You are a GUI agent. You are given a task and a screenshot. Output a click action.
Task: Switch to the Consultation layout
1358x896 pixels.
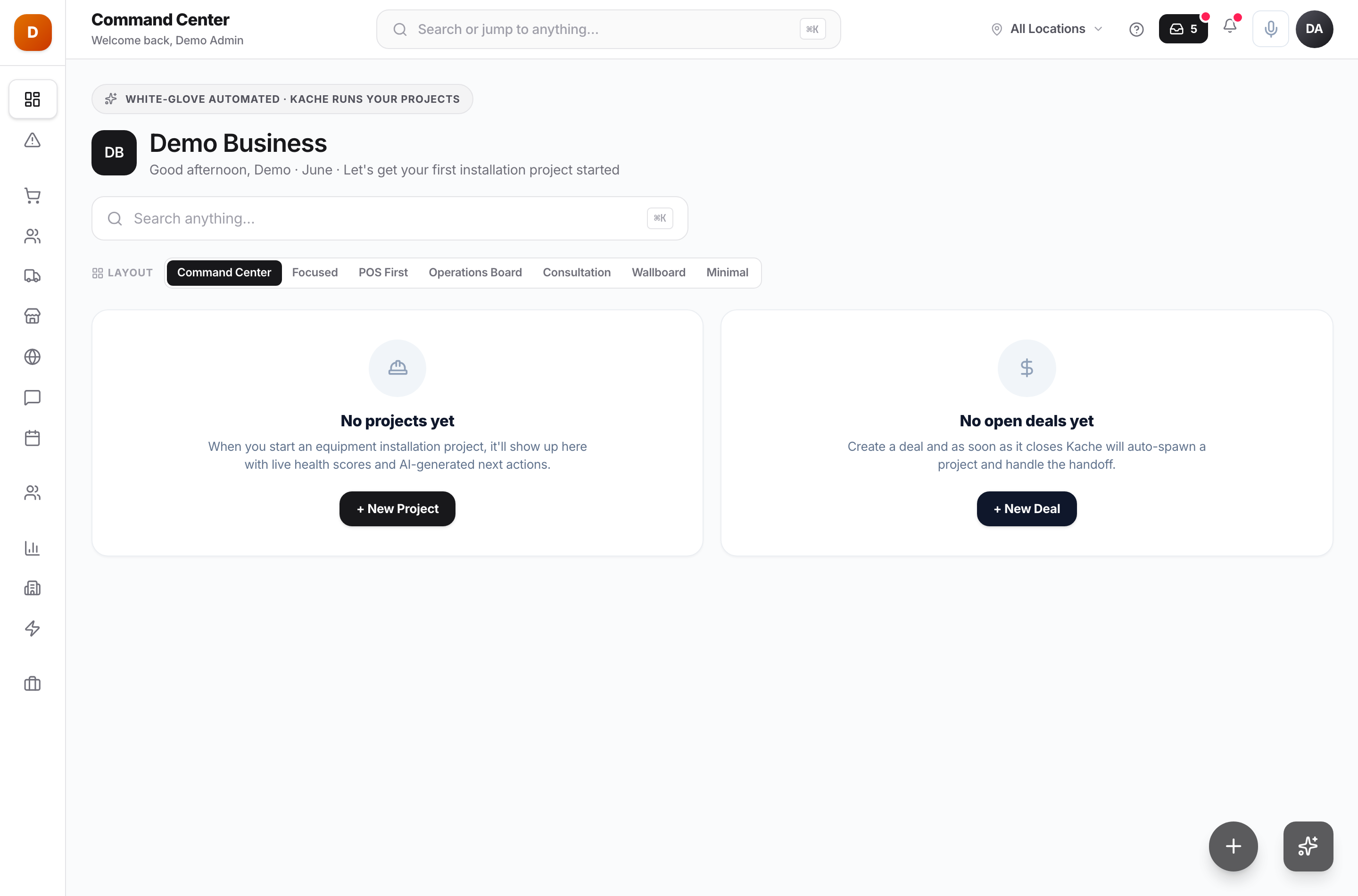click(577, 273)
